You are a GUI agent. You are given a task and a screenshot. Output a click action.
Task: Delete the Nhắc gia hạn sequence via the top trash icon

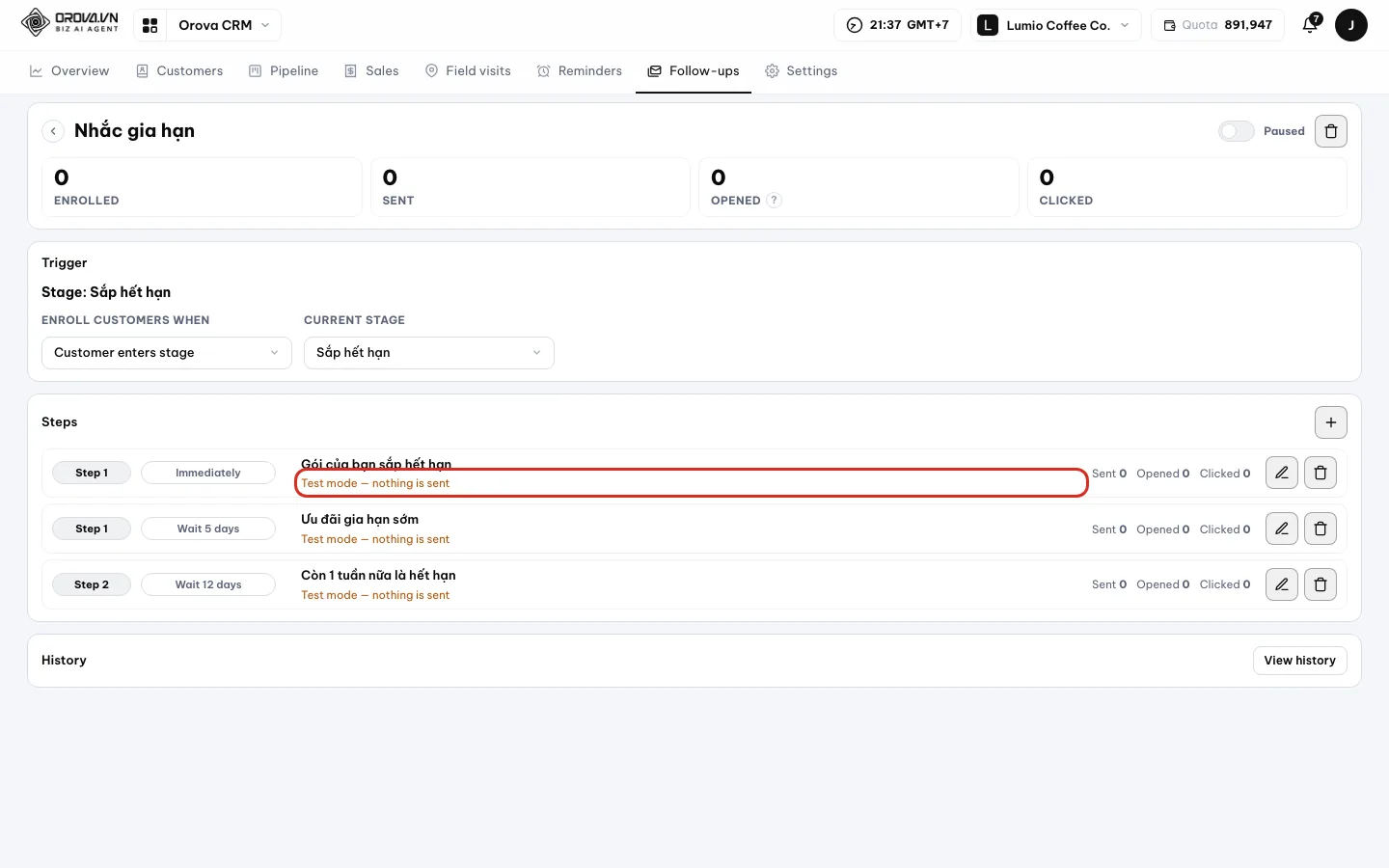coord(1331,131)
